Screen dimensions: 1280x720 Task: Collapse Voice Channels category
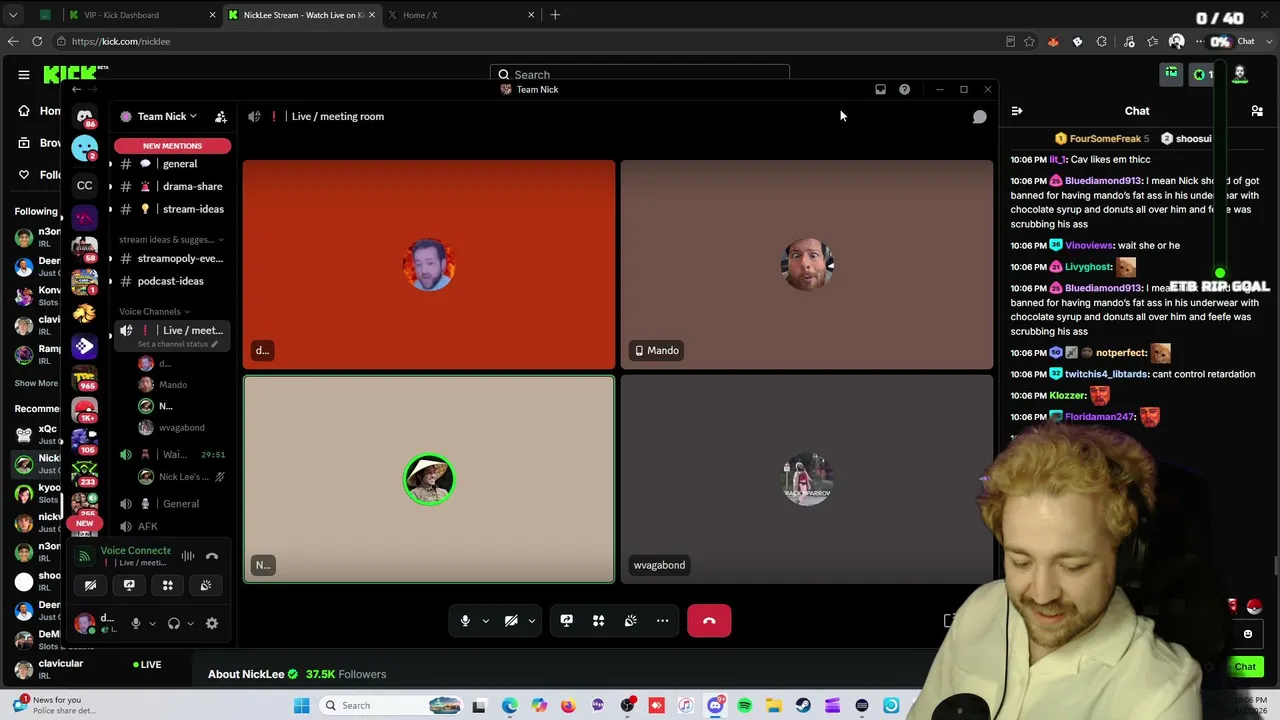pos(155,311)
